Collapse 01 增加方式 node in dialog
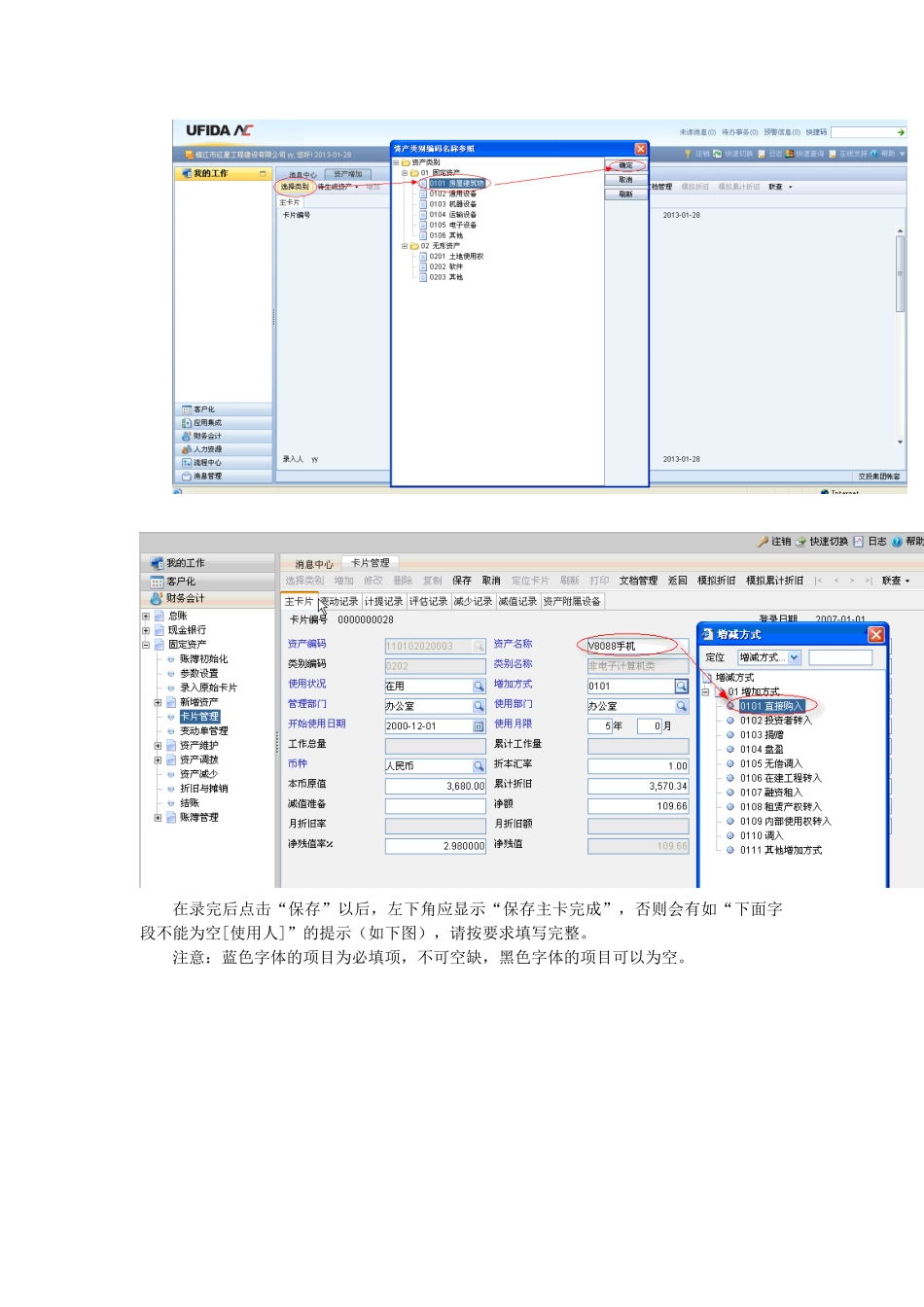The width and height of the screenshot is (924, 1307). 706,691
